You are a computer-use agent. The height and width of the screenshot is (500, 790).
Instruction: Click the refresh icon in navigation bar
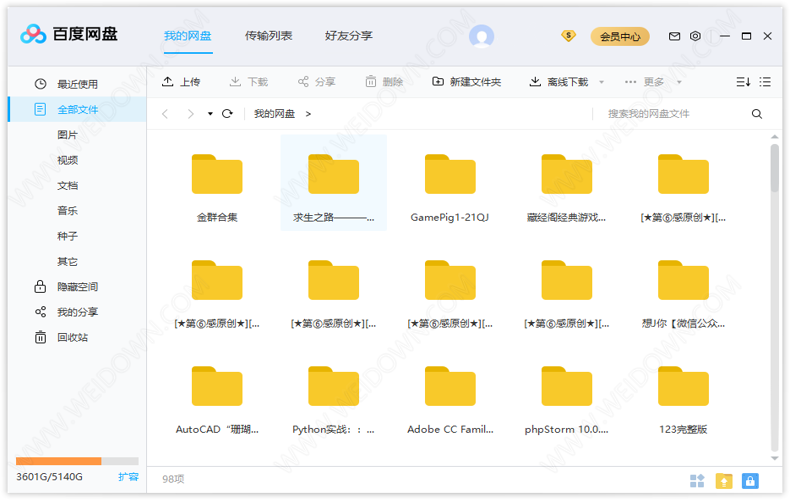tap(227, 114)
